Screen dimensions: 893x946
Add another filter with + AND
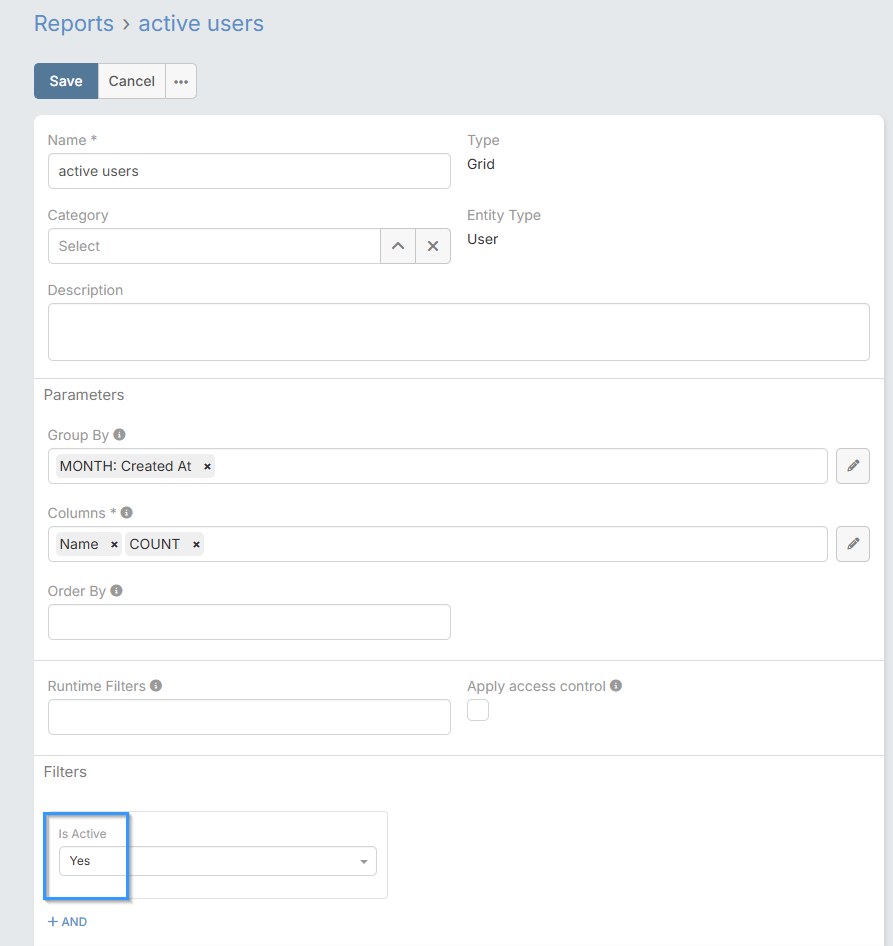pyautogui.click(x=67, y=922)
